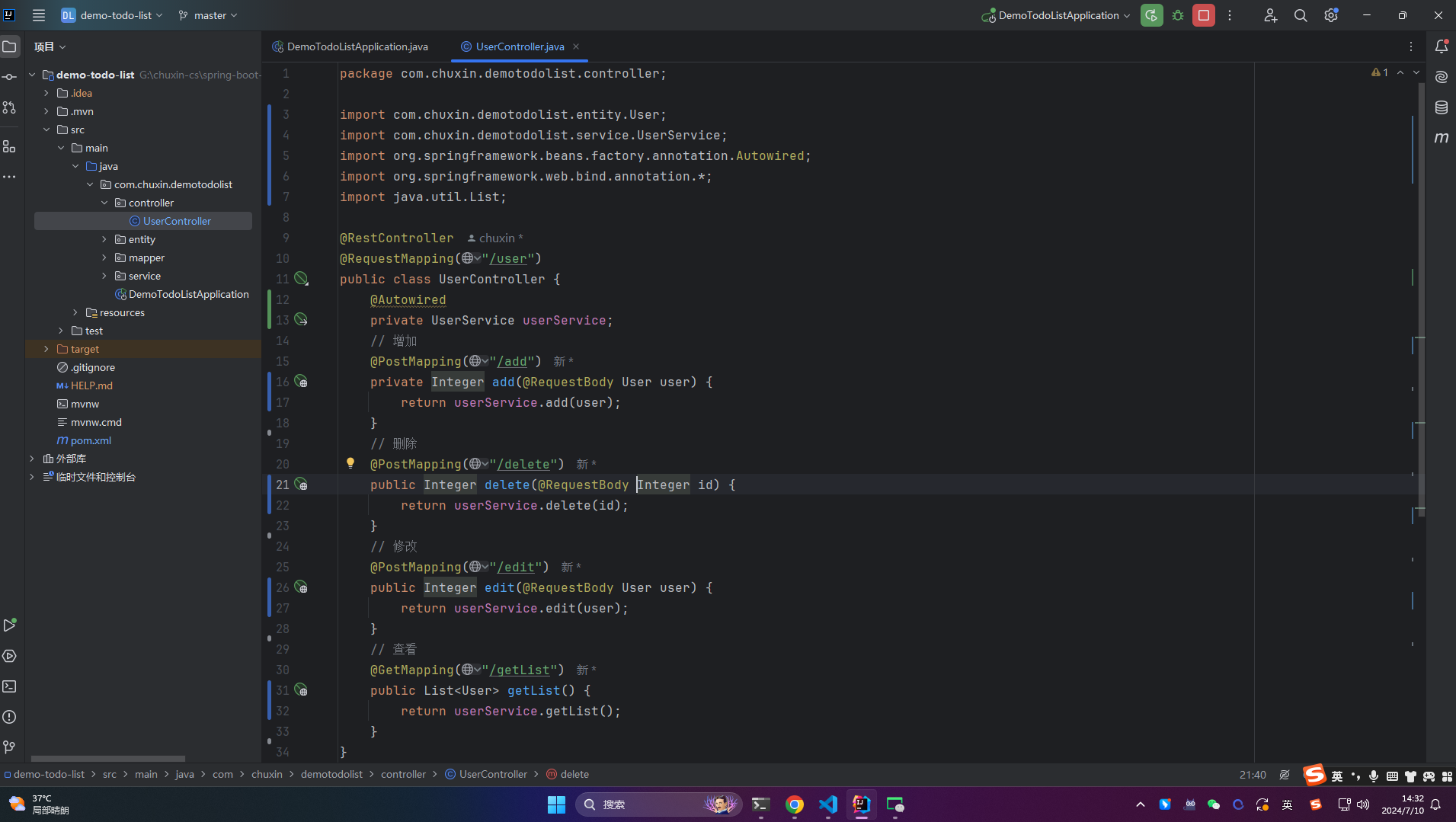Open the Database tool window

1442,107
